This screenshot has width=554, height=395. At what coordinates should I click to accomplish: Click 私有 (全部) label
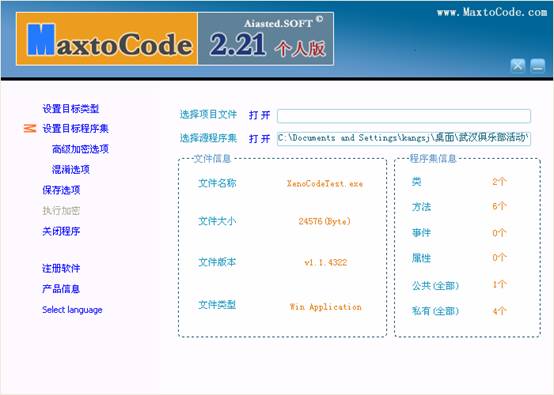point(435,311)
